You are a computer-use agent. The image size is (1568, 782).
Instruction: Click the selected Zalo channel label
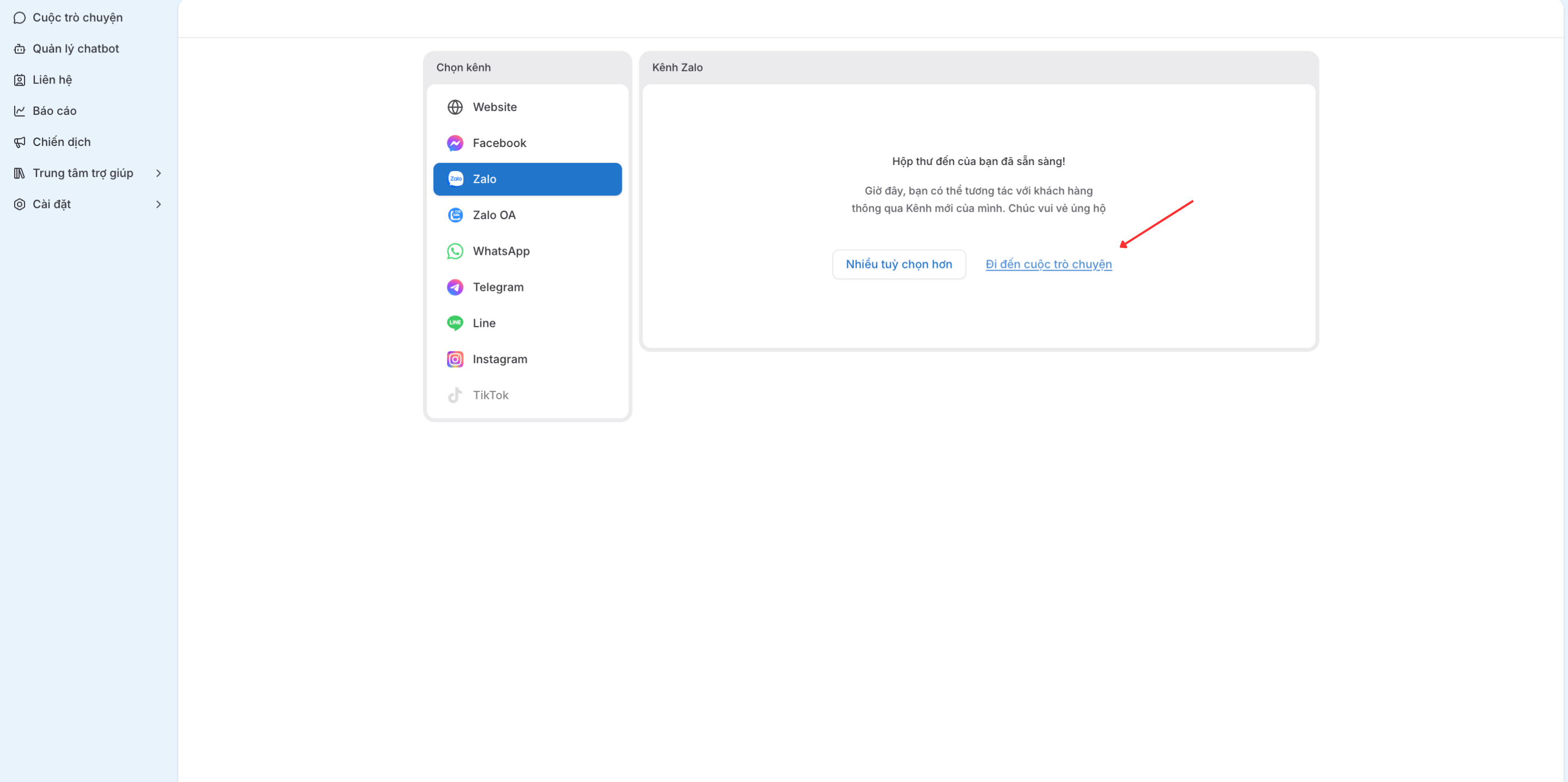[x=485, y=179]
